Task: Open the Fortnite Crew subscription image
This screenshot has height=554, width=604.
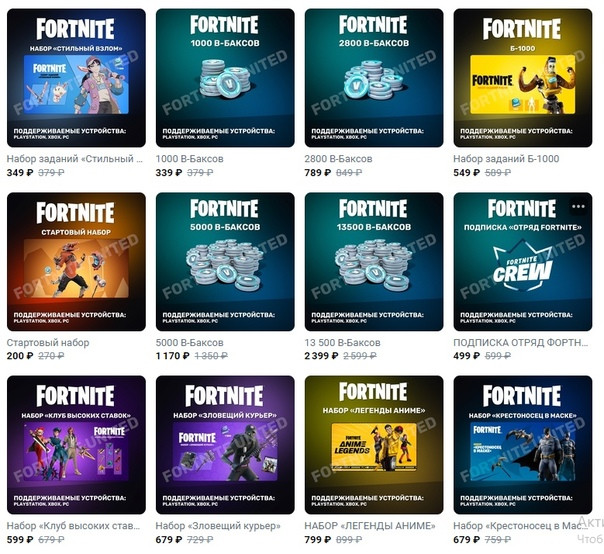Action: click(x=523, y=262)
